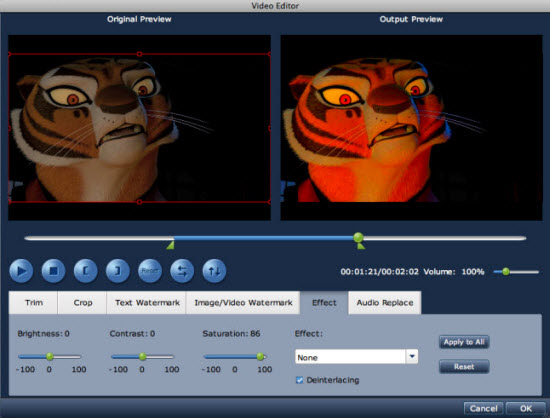Click the 'Contrast: 0' label
Image resolution: width=550 pixels, height=418 pixels.
pyautogui.click(x=132, y=333)
